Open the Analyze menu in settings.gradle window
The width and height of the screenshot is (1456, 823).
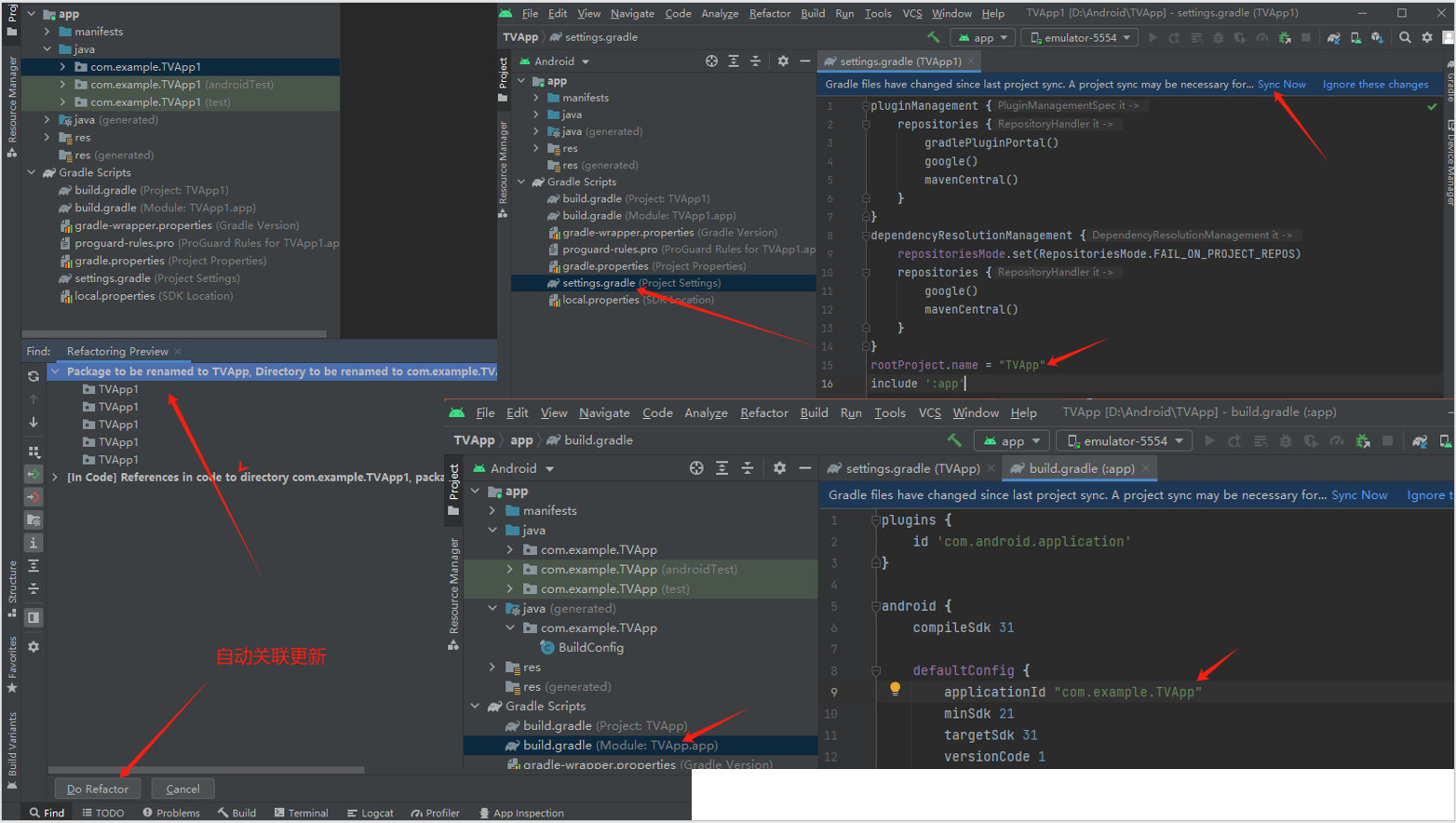coord(720,13)
